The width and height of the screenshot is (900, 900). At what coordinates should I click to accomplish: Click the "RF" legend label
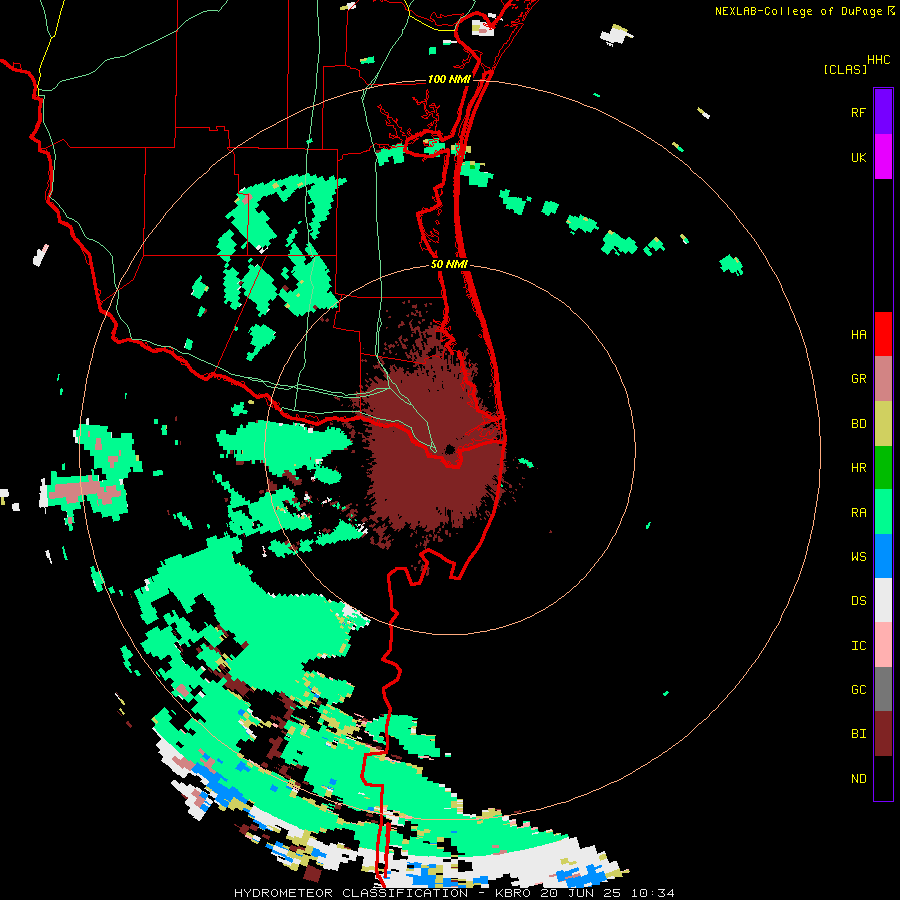858,113
